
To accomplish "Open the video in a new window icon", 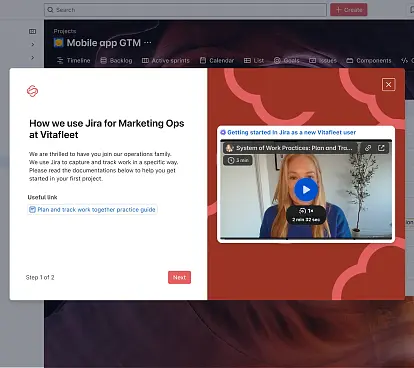I will (x=381, y=148).
